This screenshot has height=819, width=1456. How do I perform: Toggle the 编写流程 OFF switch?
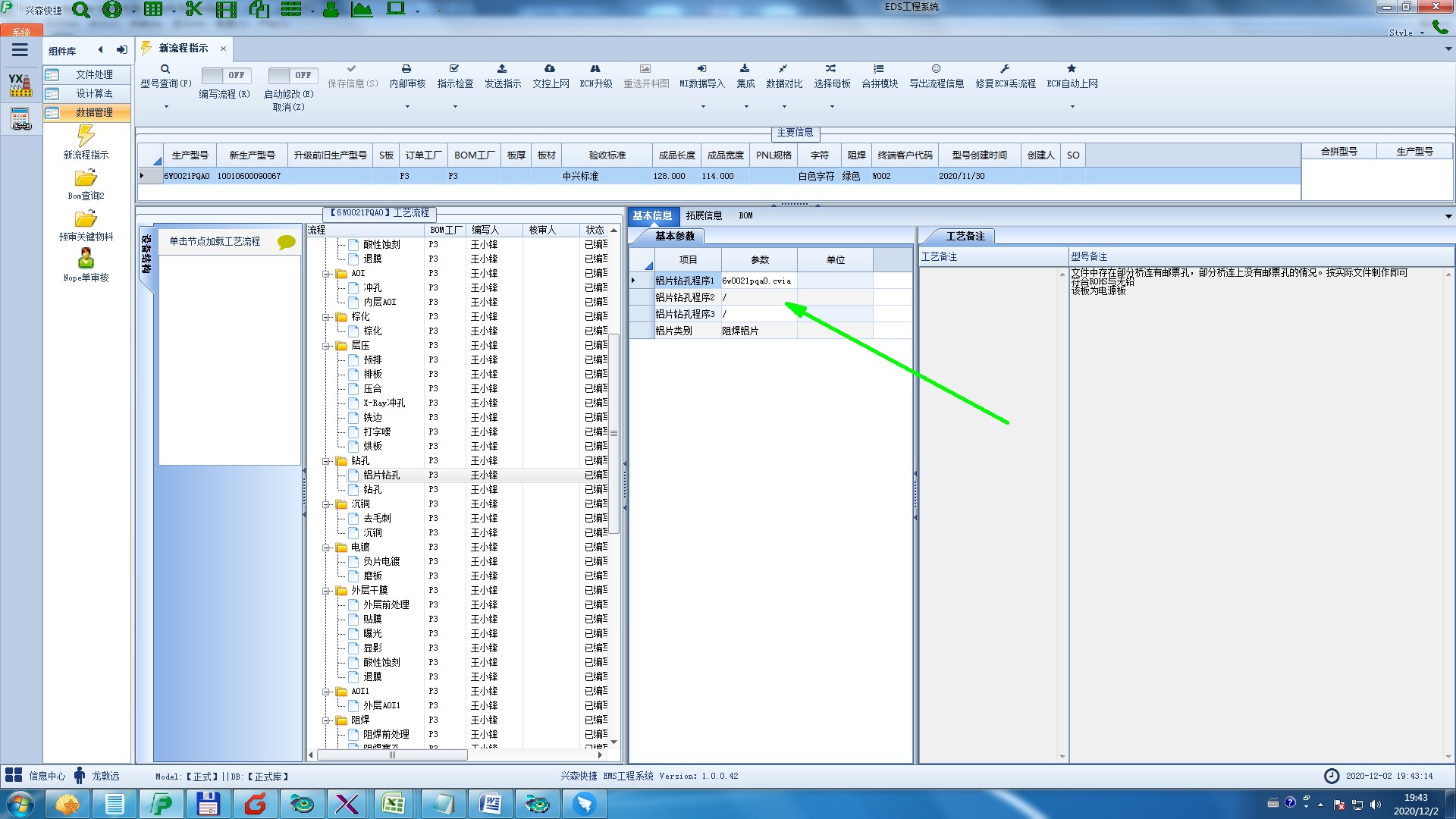pos(224,75)
